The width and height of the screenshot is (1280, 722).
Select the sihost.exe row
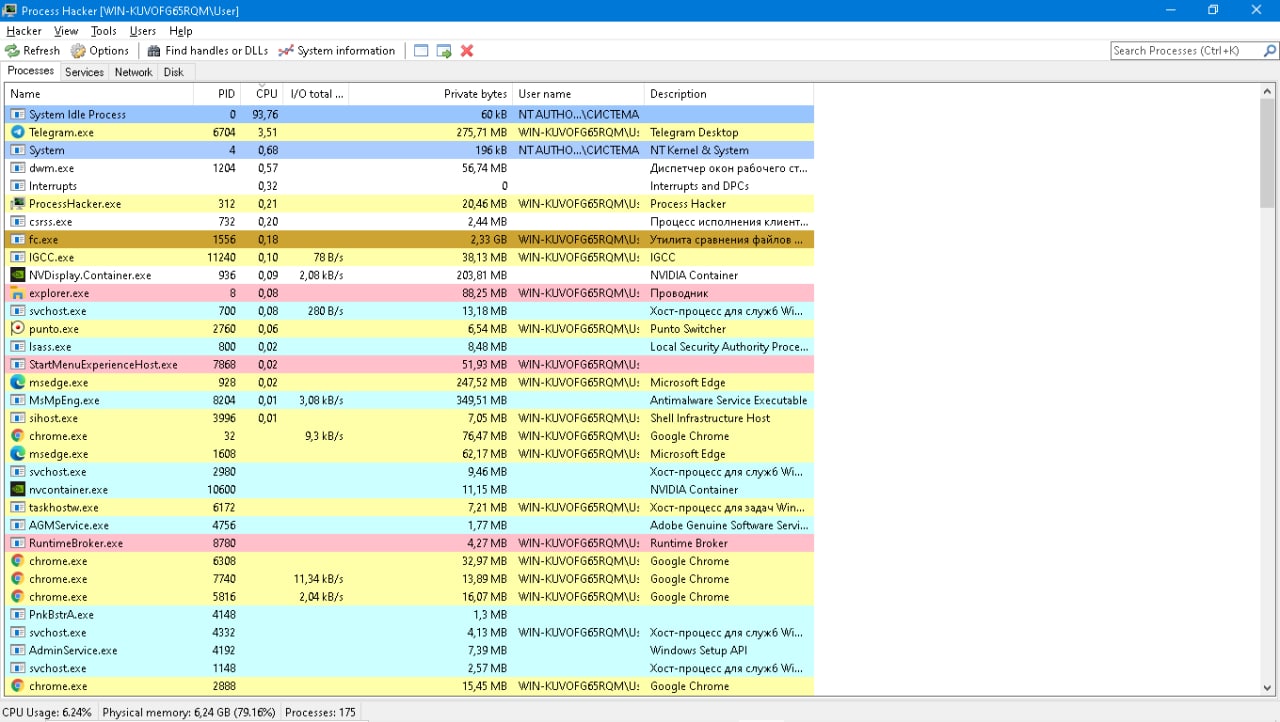409,418
